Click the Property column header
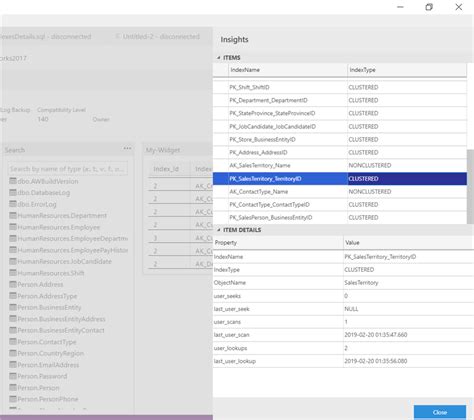Image resolution: width=474 pixels, height=420 pixels. 278,243
